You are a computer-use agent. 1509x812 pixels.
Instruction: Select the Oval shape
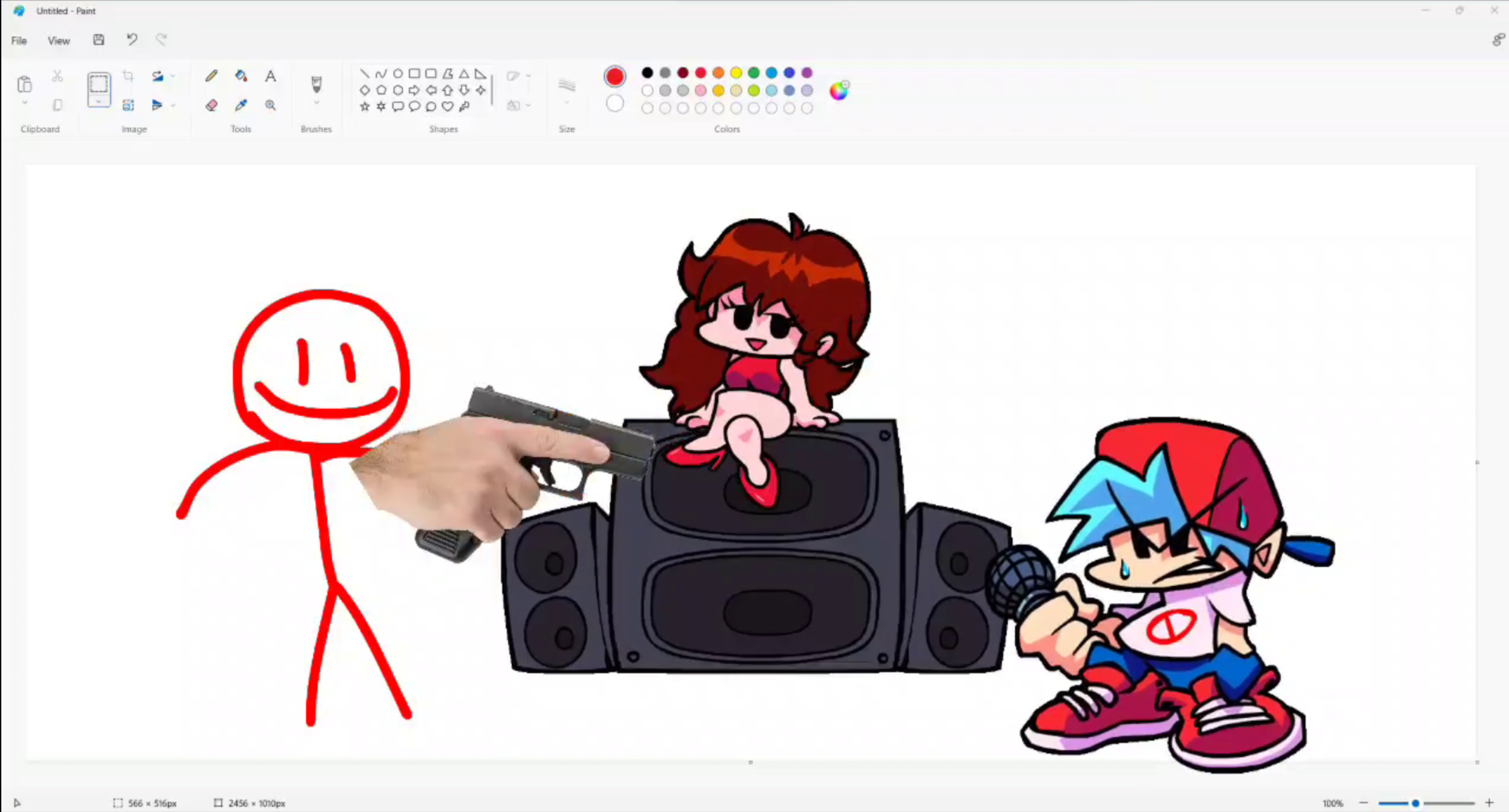point(397,73)
